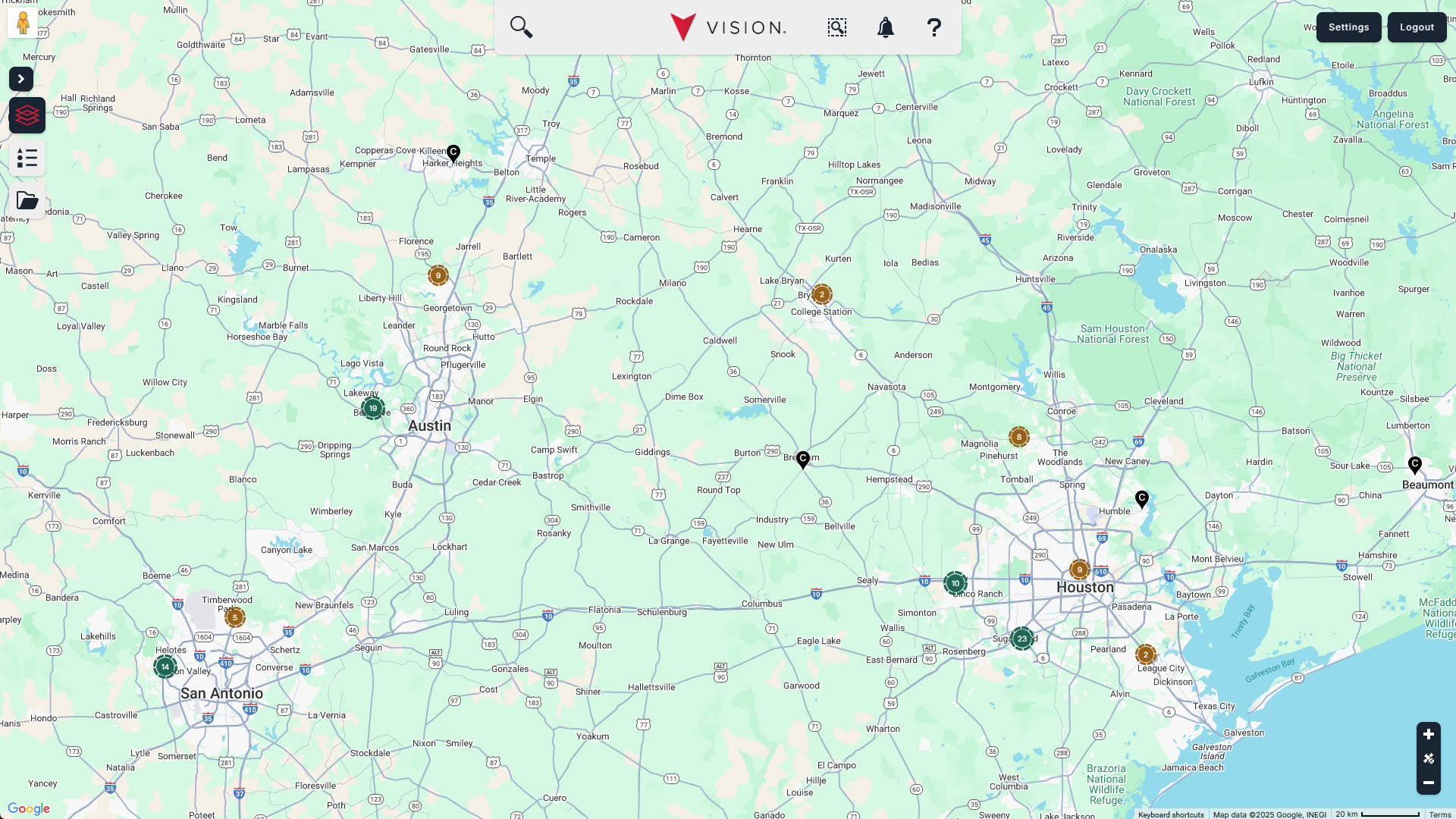Zoom in with the plus button
The height and width of the screenshot is (819, 1456).
(1428, 734)
